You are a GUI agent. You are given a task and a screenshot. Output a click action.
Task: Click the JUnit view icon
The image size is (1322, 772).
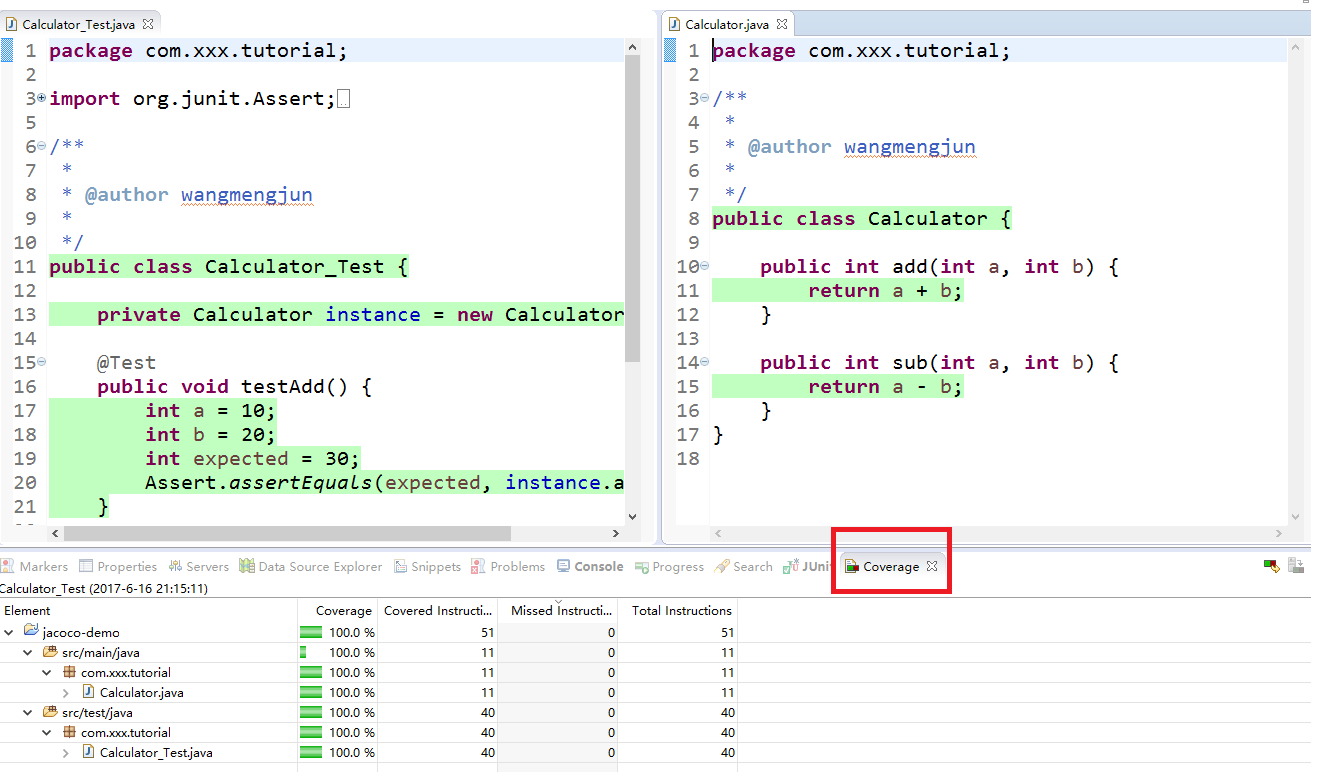(x=791, y=567)
